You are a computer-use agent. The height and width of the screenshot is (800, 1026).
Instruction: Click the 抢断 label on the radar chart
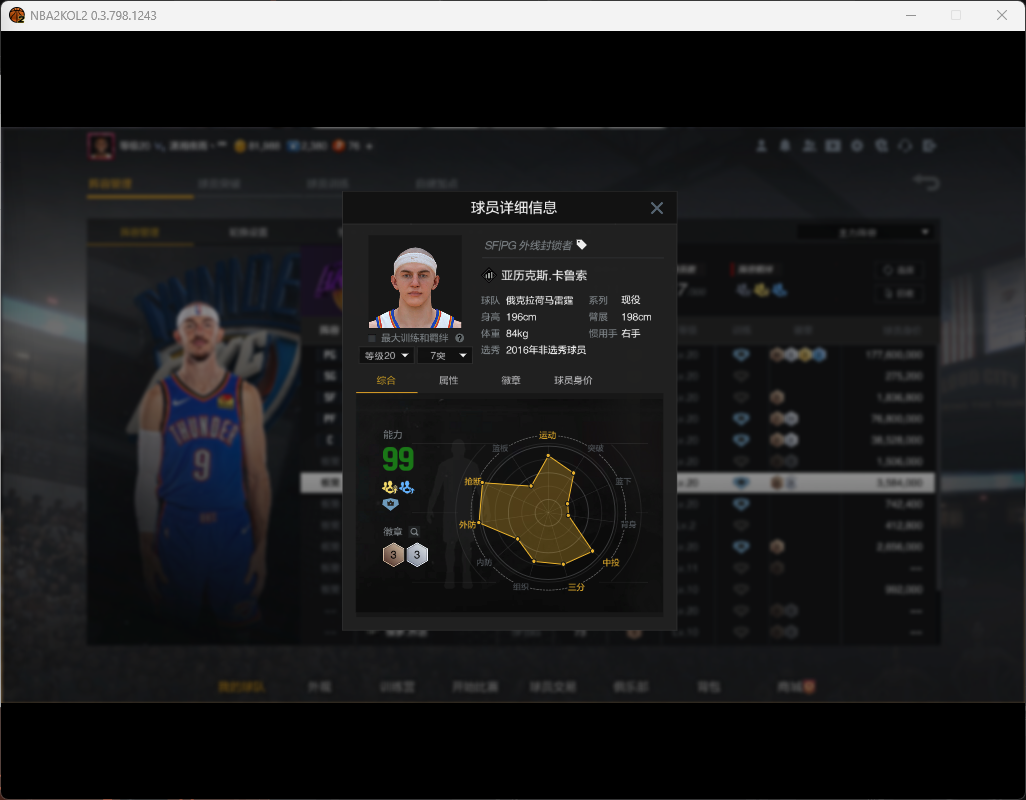[x=472, y=481]
